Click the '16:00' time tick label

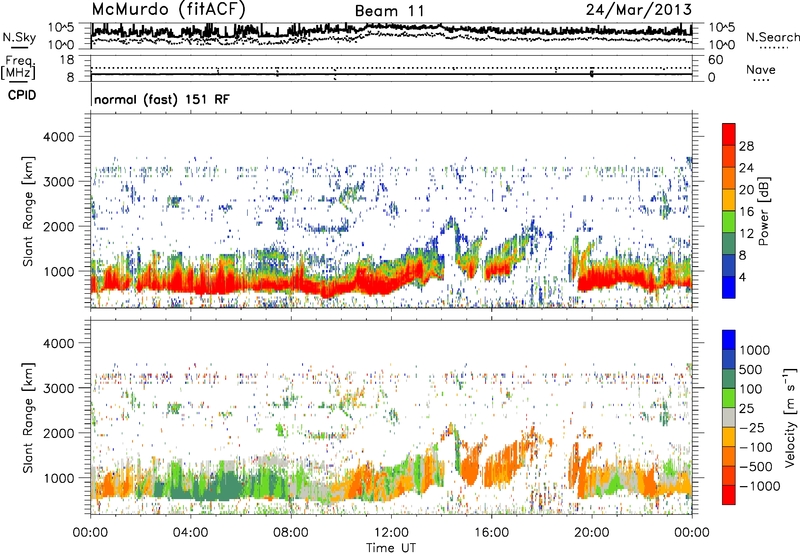coord(491,533)
